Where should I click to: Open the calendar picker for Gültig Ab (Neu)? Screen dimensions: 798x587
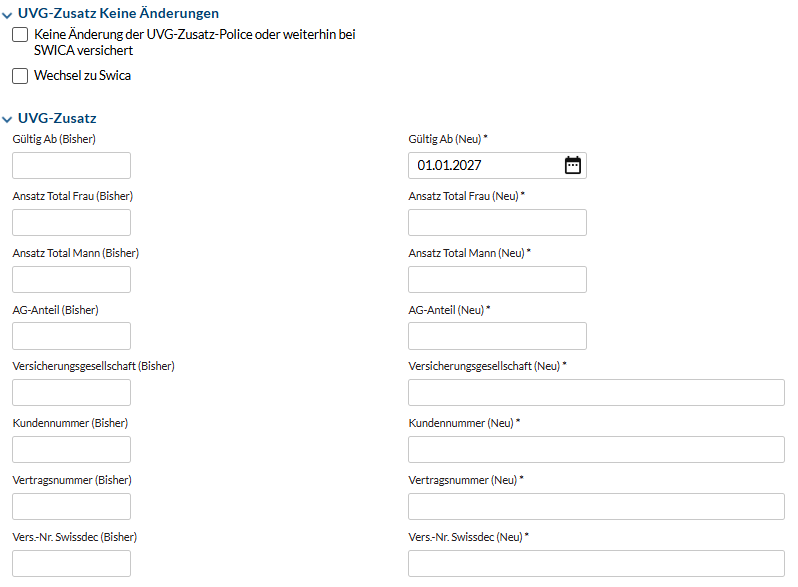[x=573, y=165]
